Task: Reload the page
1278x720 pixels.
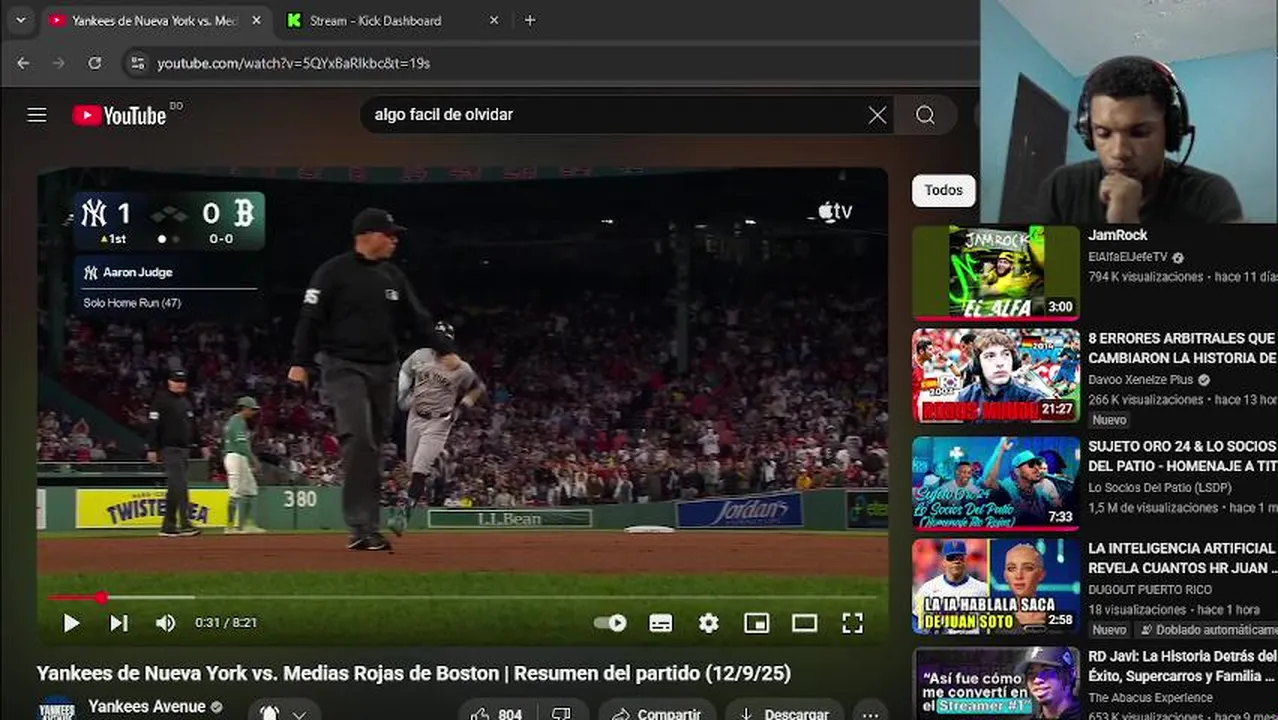Action: pos(94,63)
